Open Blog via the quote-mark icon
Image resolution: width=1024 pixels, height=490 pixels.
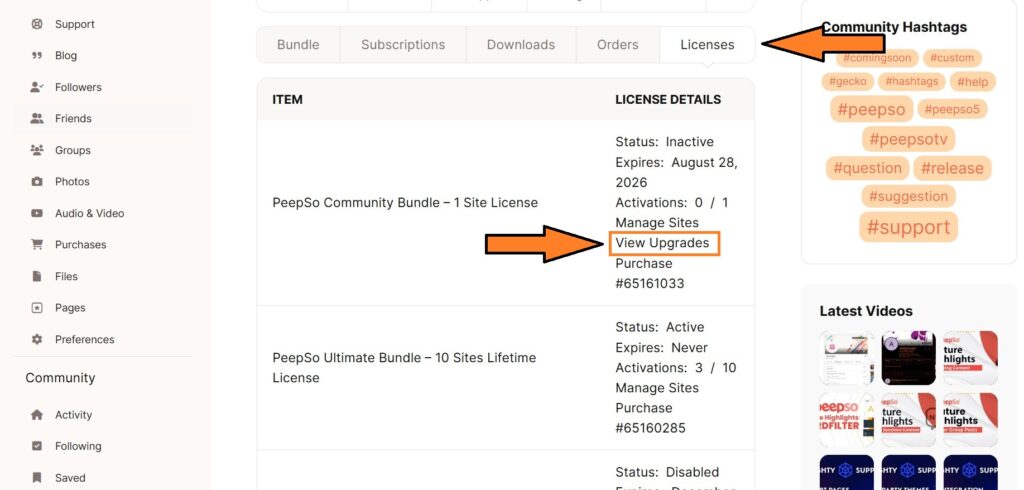tap(37, 56)
